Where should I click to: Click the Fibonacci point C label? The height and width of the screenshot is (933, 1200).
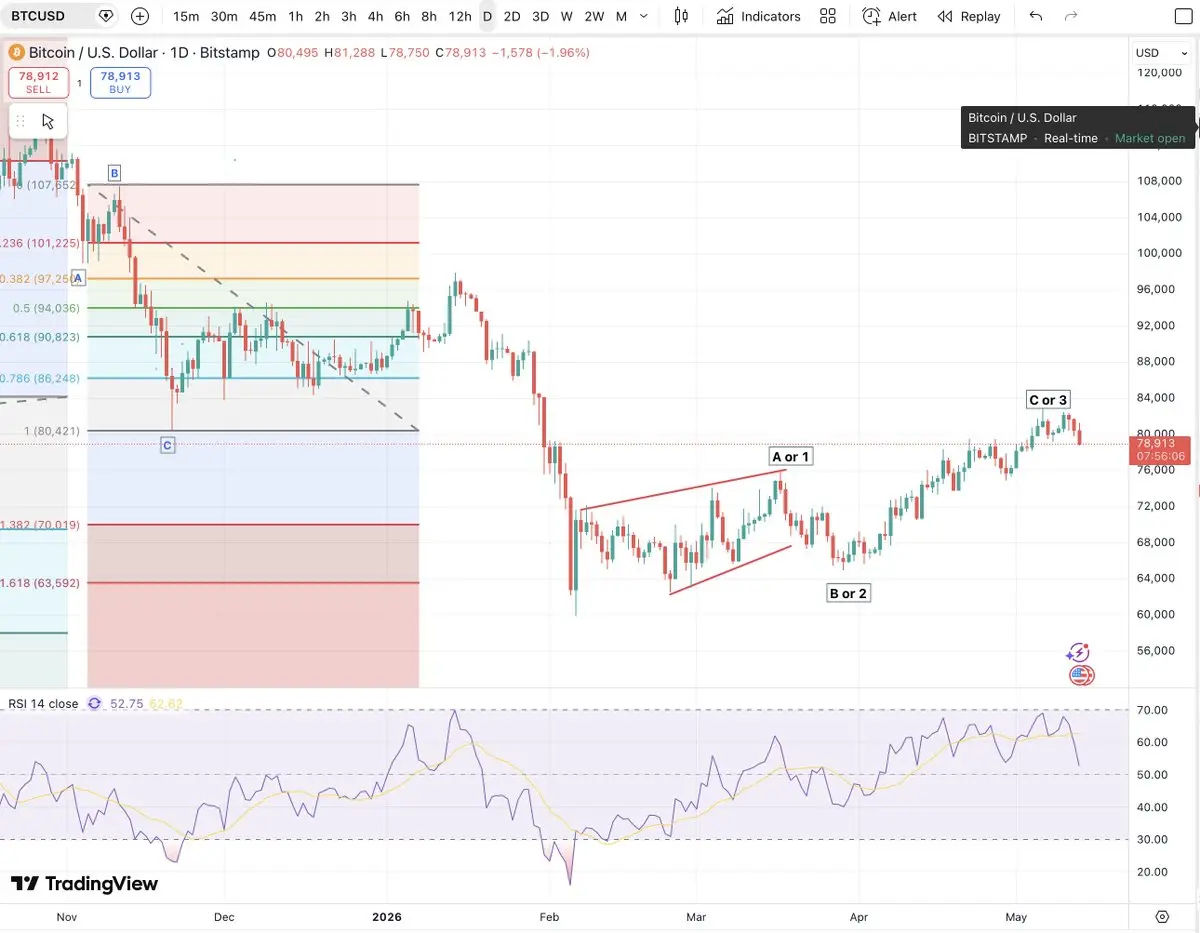[167, 444]
